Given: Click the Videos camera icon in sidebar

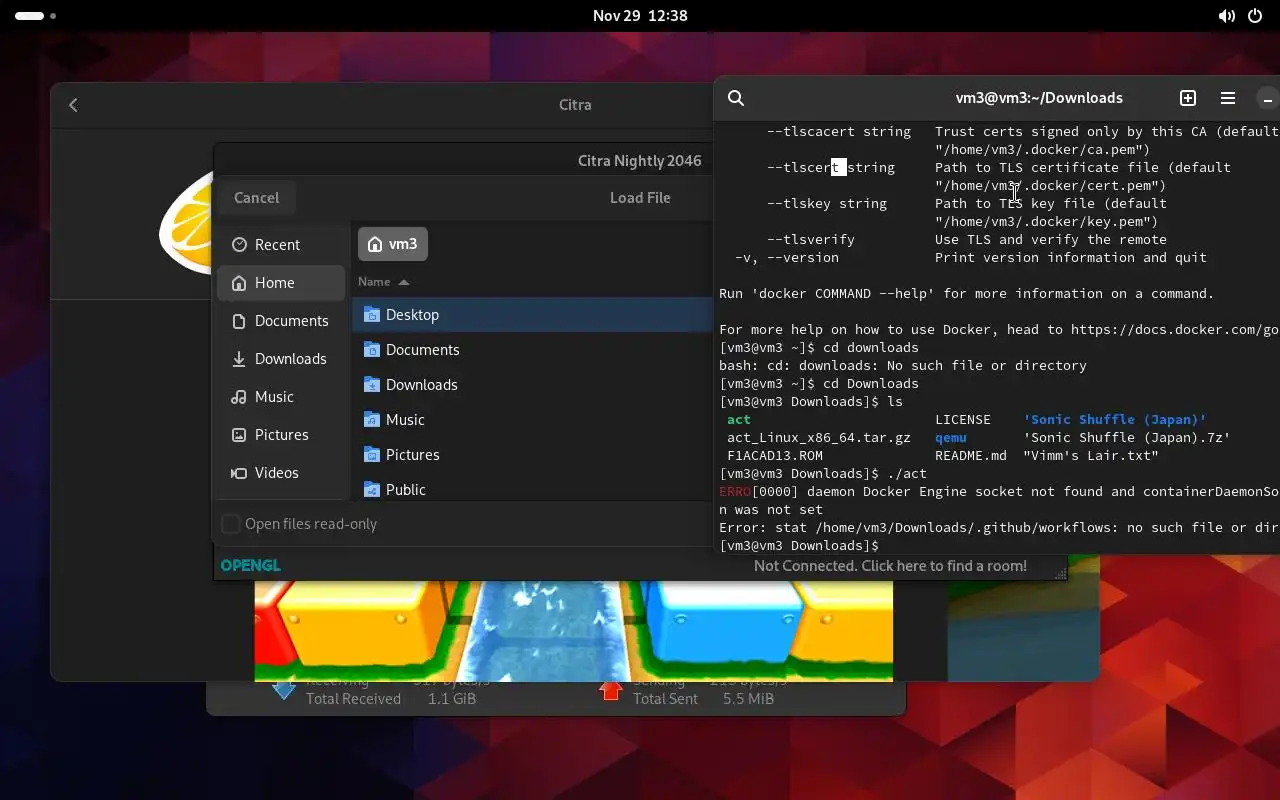Looking at the screenshot, I should tap(239, 473).
